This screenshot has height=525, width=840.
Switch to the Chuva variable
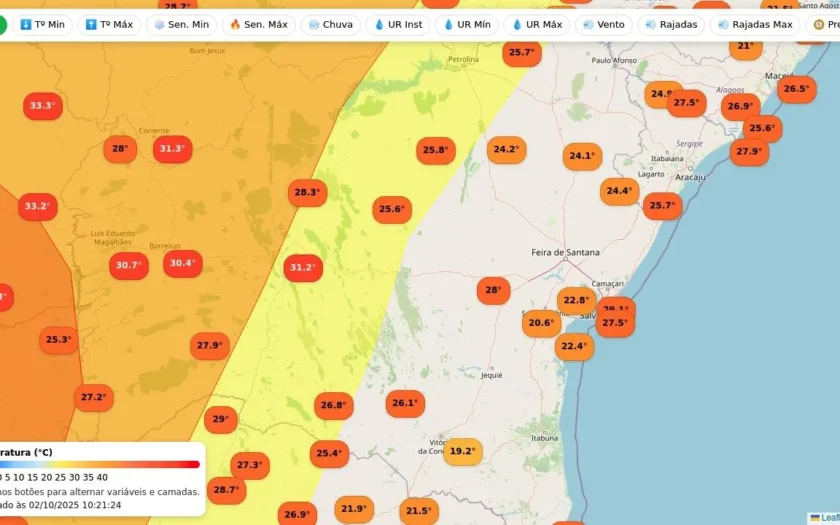pyautogui.click(x=331, y=25)
